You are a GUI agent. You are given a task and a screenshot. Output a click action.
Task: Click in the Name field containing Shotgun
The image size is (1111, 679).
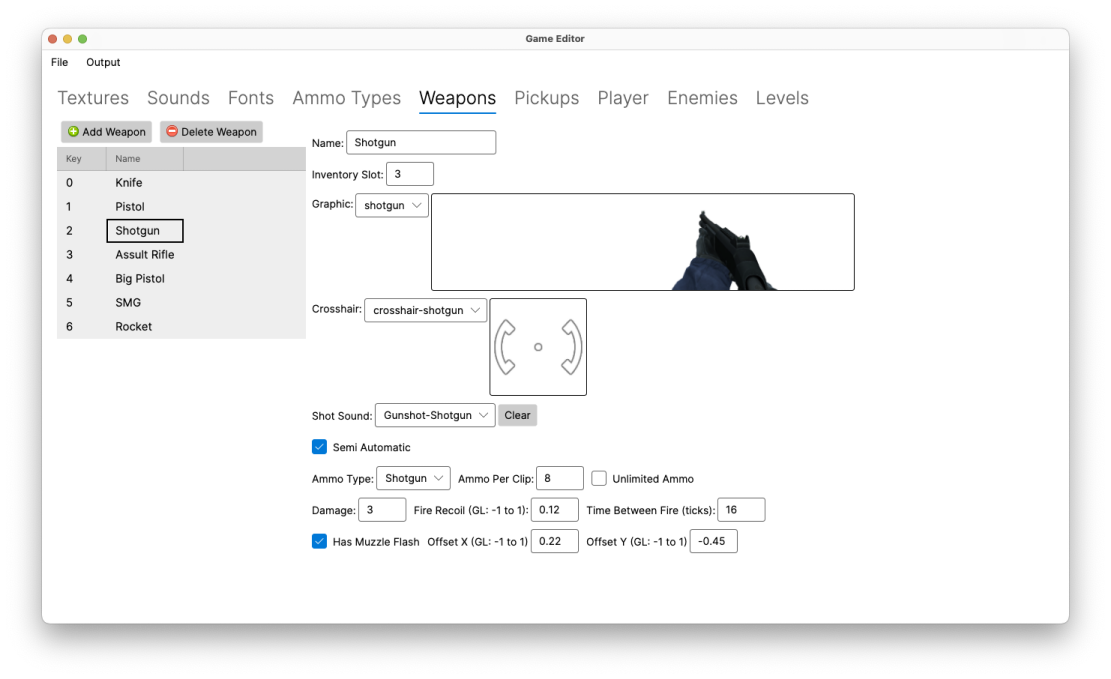coord(421,142)
